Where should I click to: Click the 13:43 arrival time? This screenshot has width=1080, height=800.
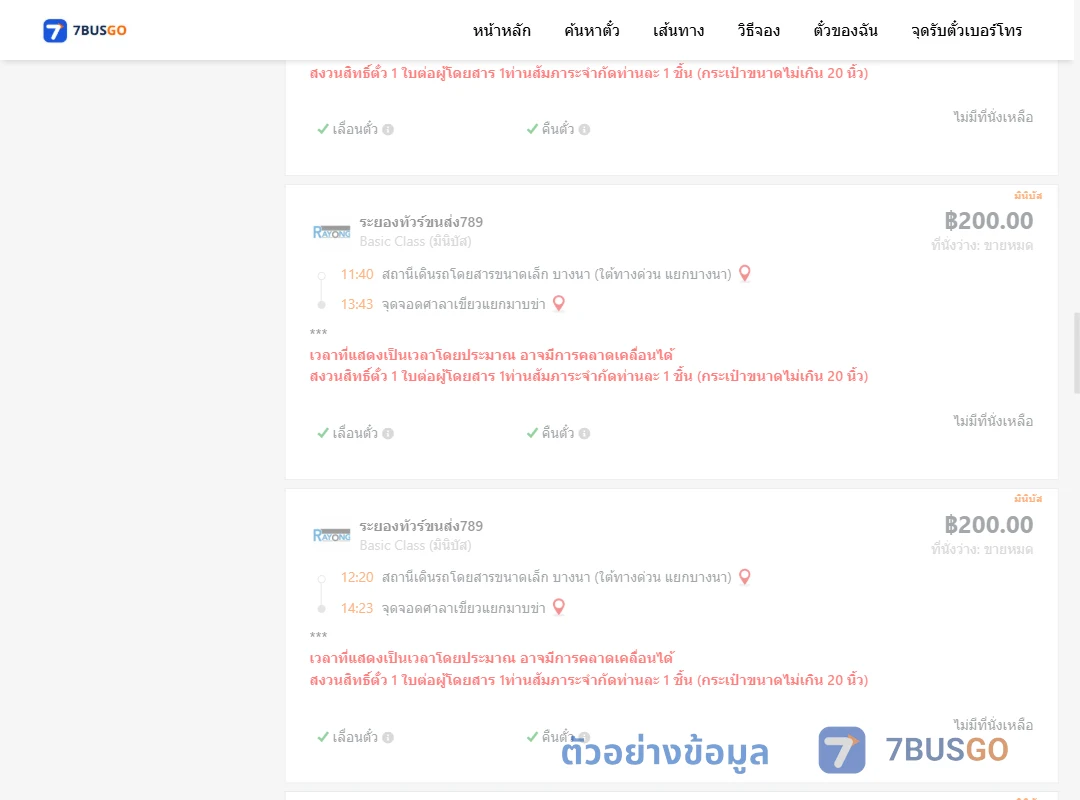[x=357, y=304]
